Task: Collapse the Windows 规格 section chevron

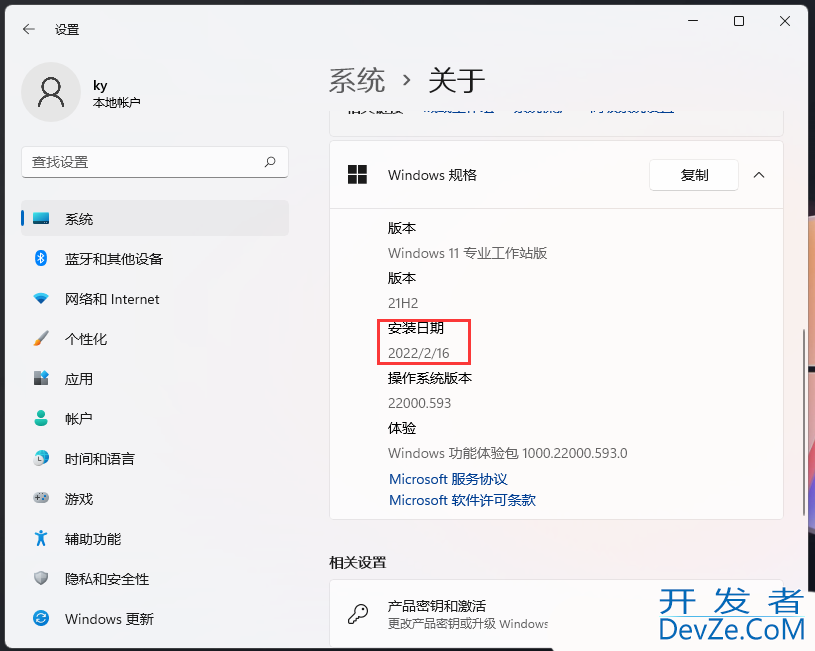Action: tap(759, 175)
